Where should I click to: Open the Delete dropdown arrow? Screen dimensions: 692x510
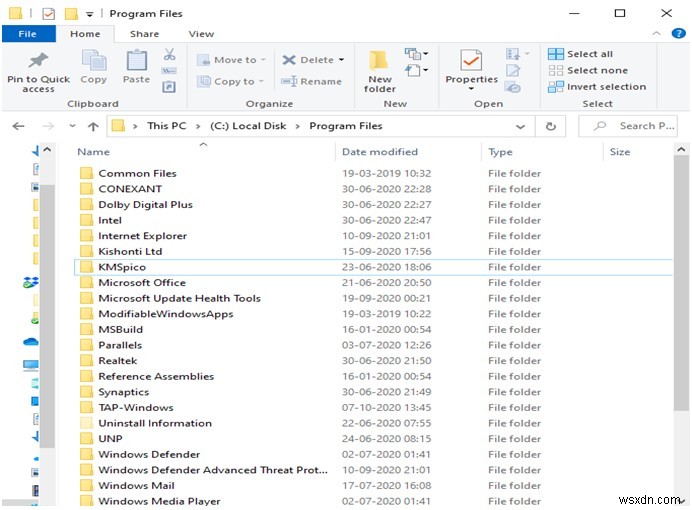(341, 60)
